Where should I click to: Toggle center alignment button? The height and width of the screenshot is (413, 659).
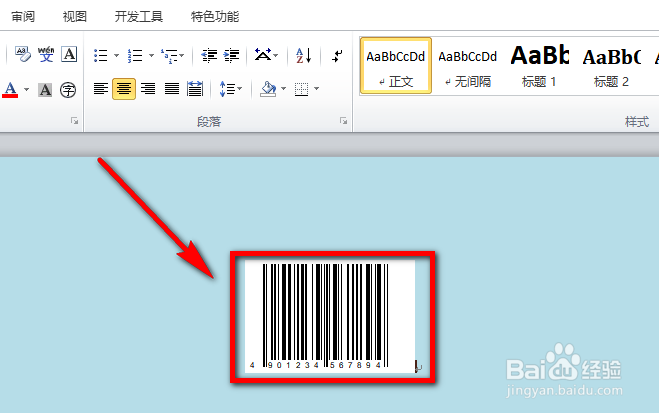click(x=124, y=89)
